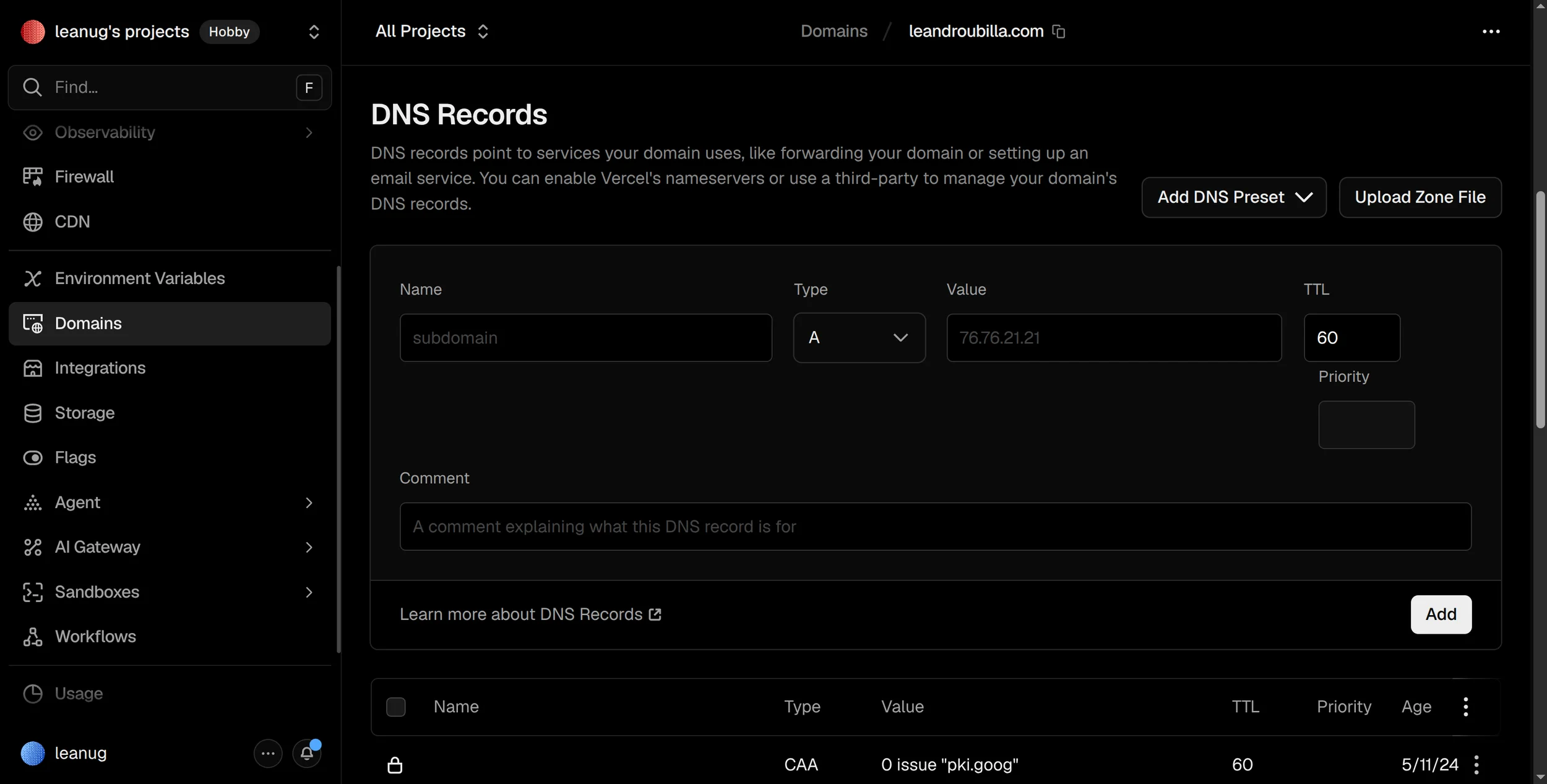Click the leanug's projects team avatar
The height and width of the screenshot is (784, 1547).
coord(33,32)
